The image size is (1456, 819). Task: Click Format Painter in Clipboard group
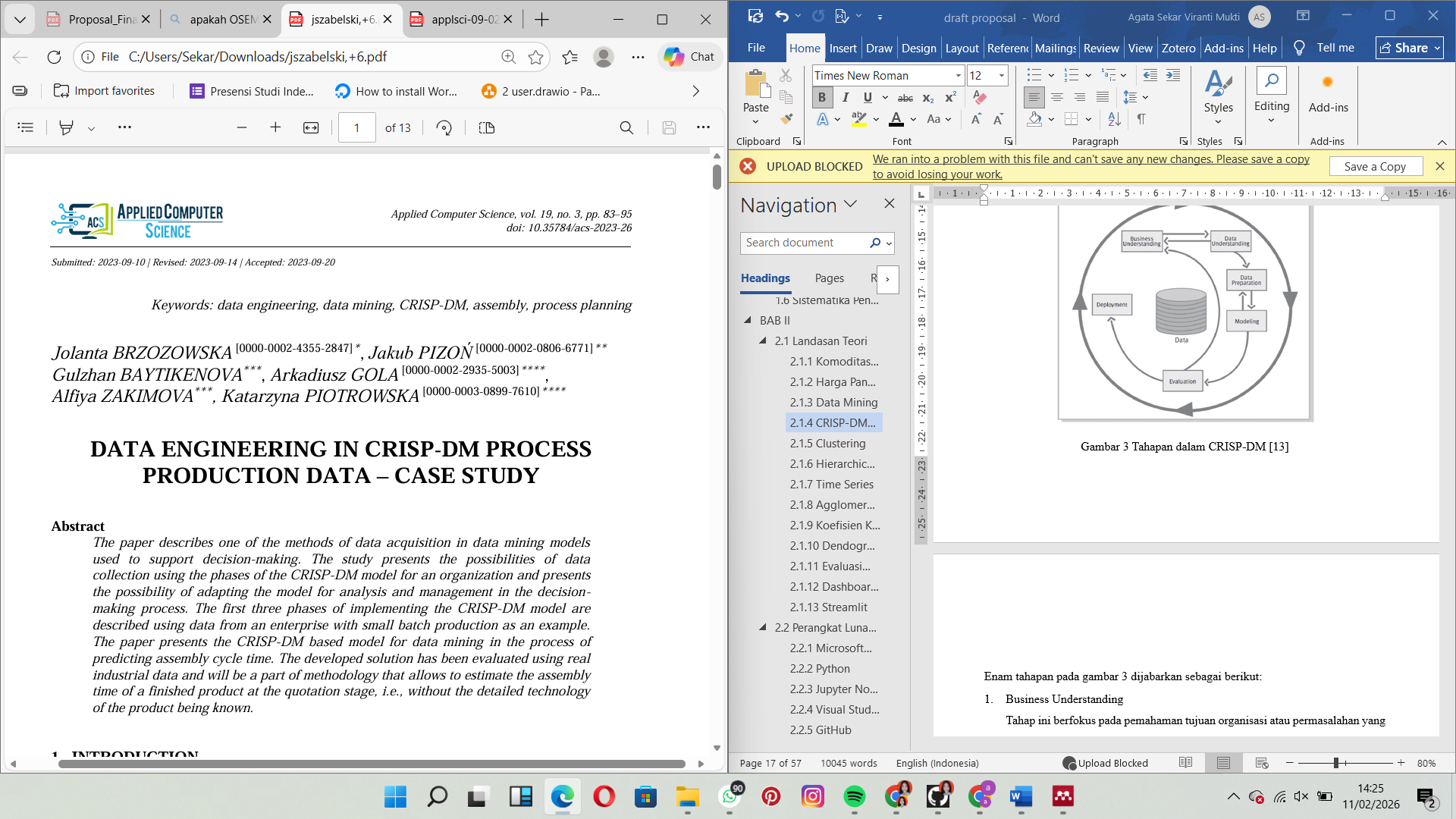786,119
